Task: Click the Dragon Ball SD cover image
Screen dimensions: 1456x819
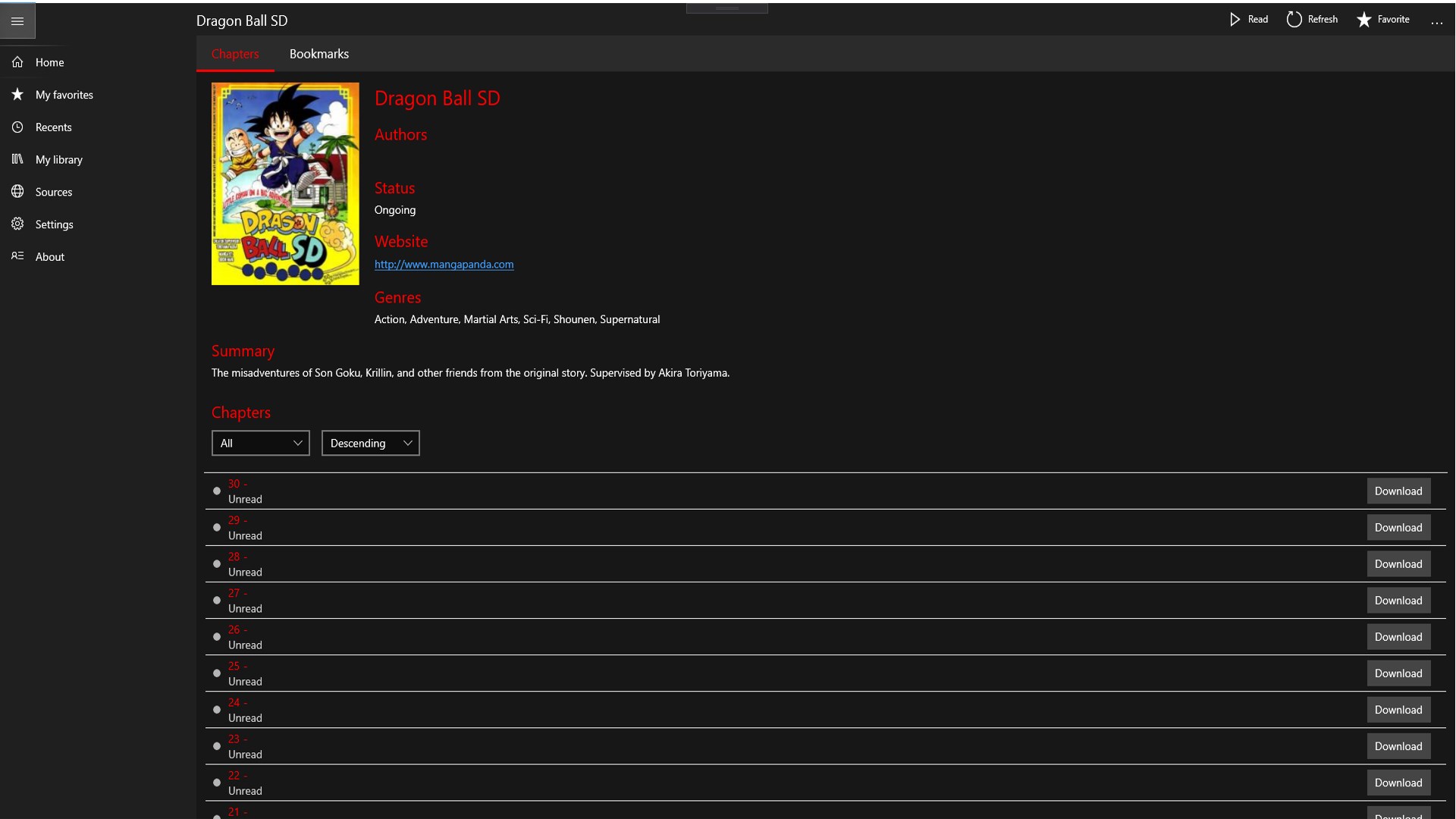Action: coord(284,184)
